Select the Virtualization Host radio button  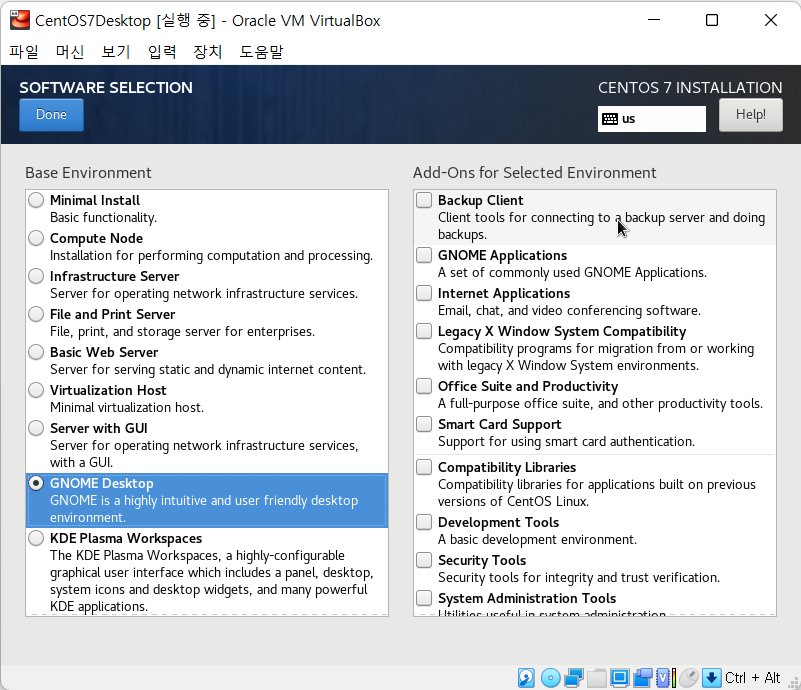point(36,390)
